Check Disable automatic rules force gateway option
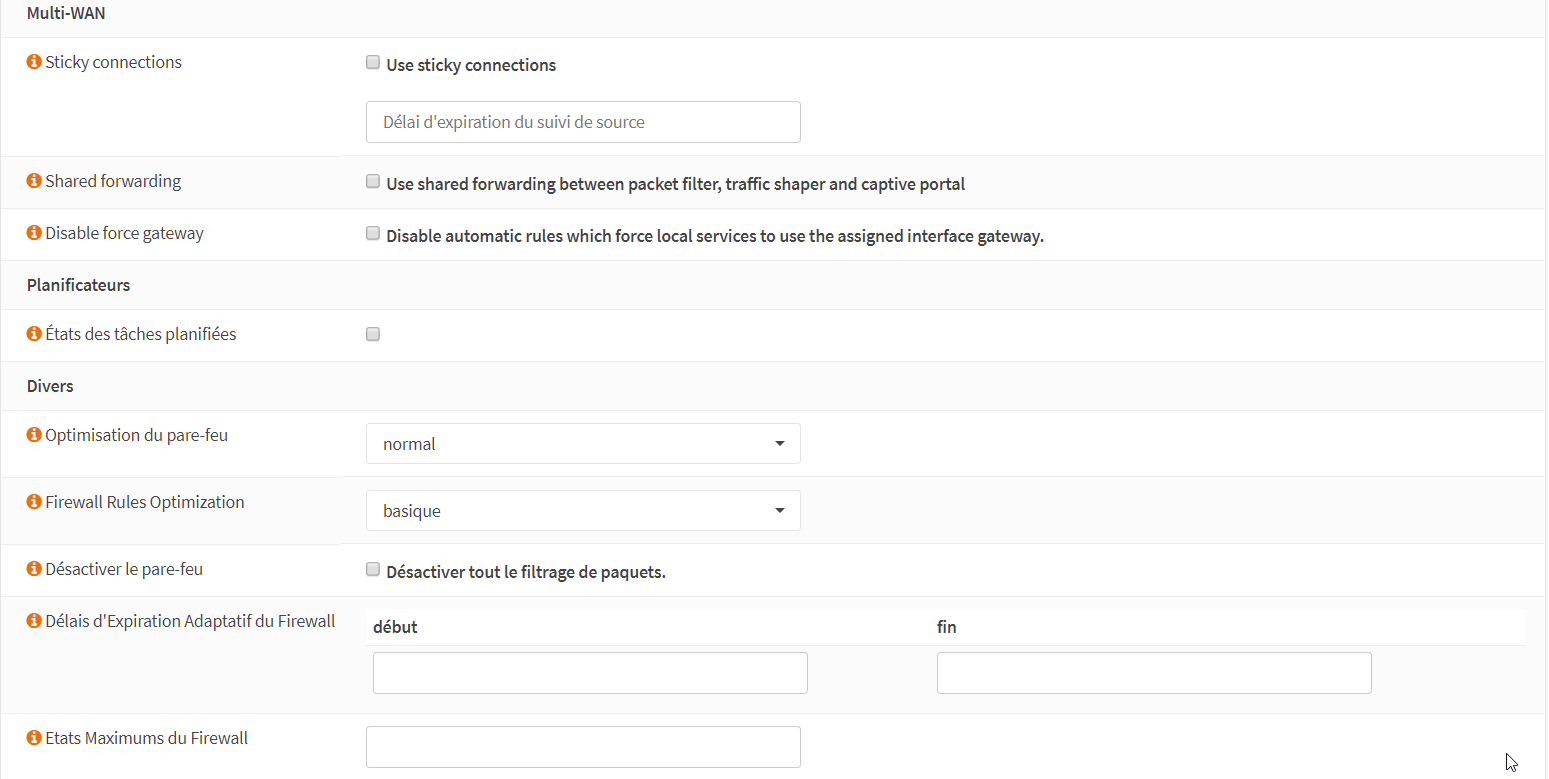 373,234
